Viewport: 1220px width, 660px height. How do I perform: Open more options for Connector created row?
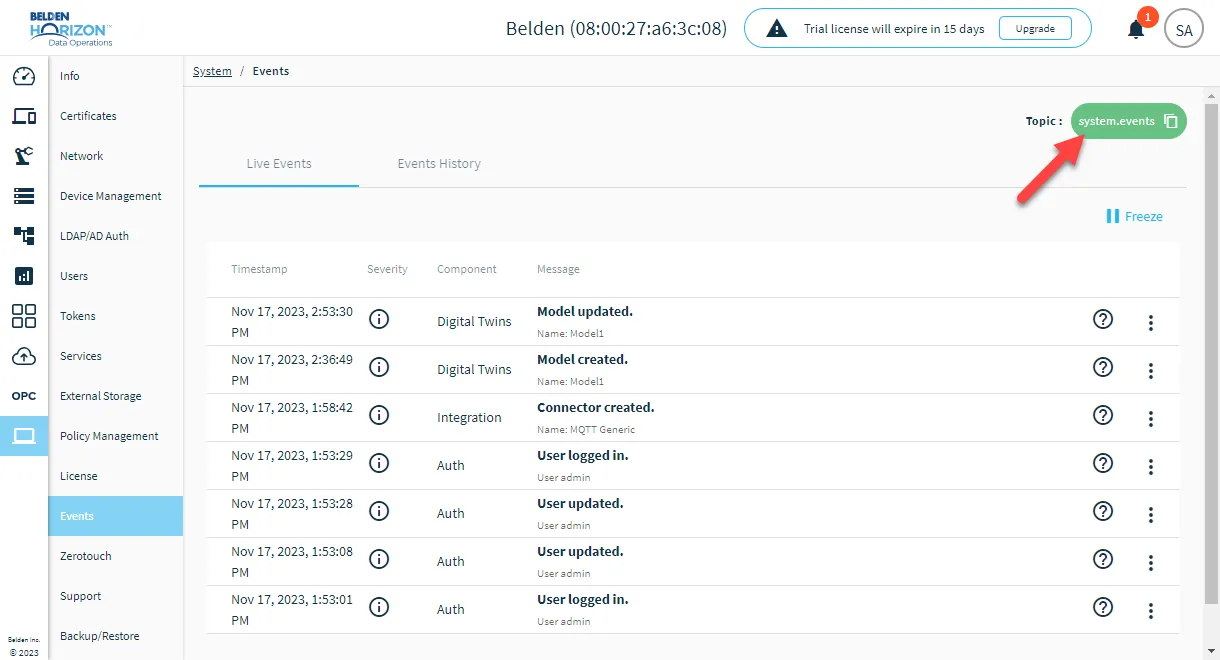(x=1151, y=419)
